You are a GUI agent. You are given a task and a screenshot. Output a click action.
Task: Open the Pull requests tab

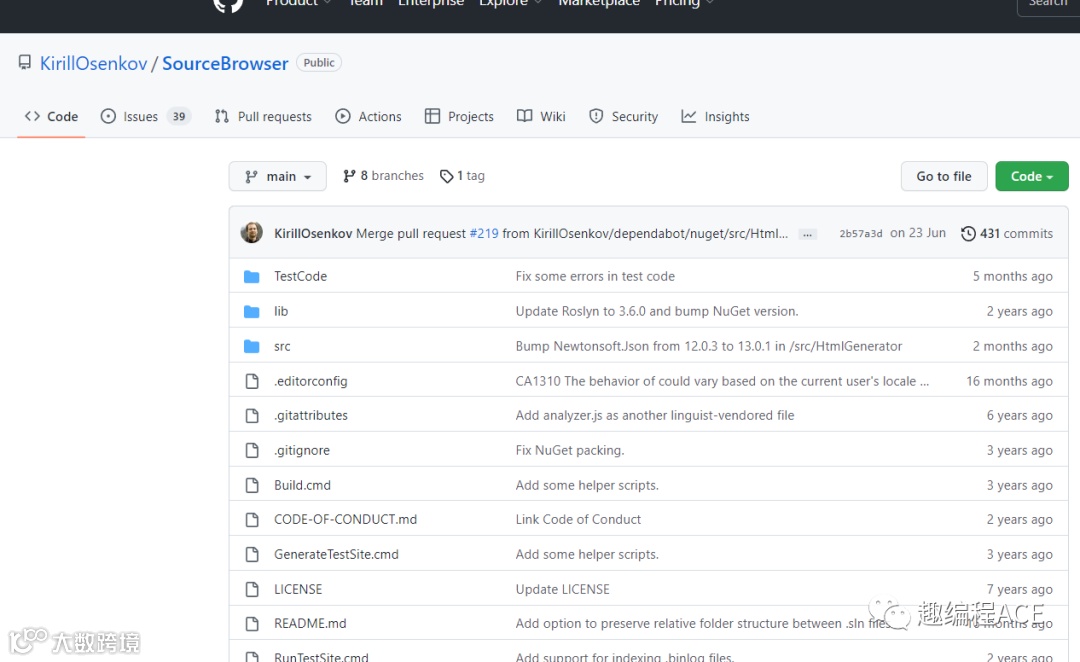263,116
